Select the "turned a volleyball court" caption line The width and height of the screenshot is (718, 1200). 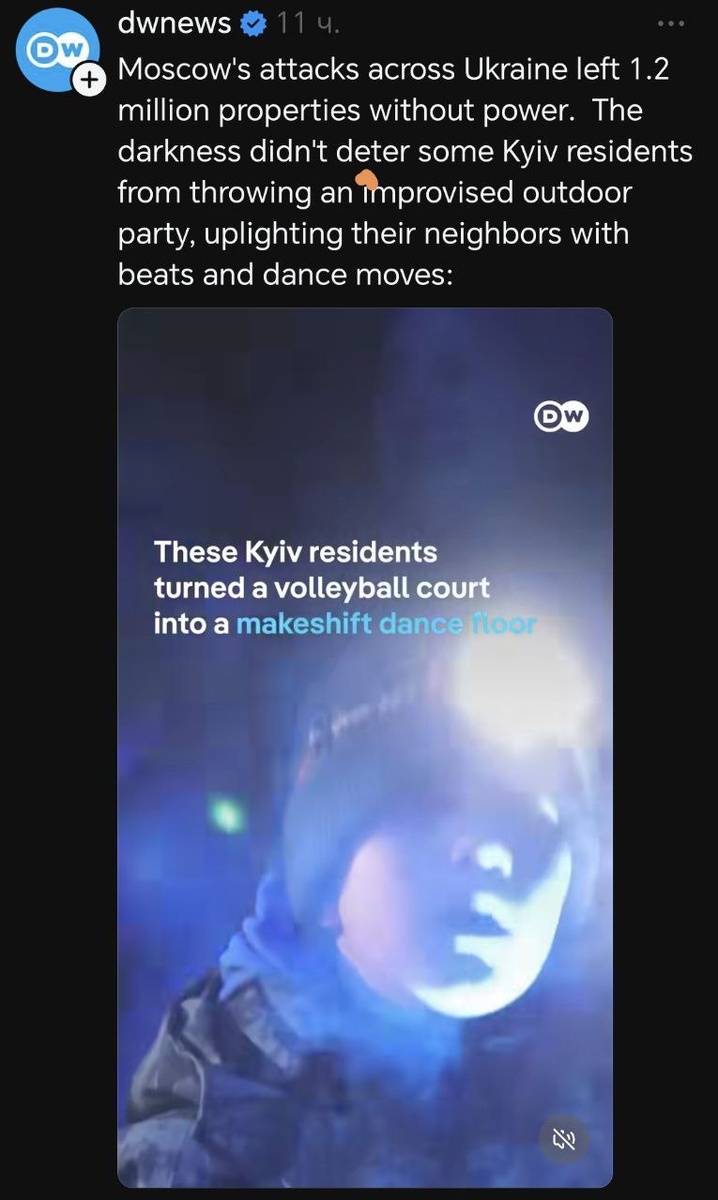(x=322, y=587)
